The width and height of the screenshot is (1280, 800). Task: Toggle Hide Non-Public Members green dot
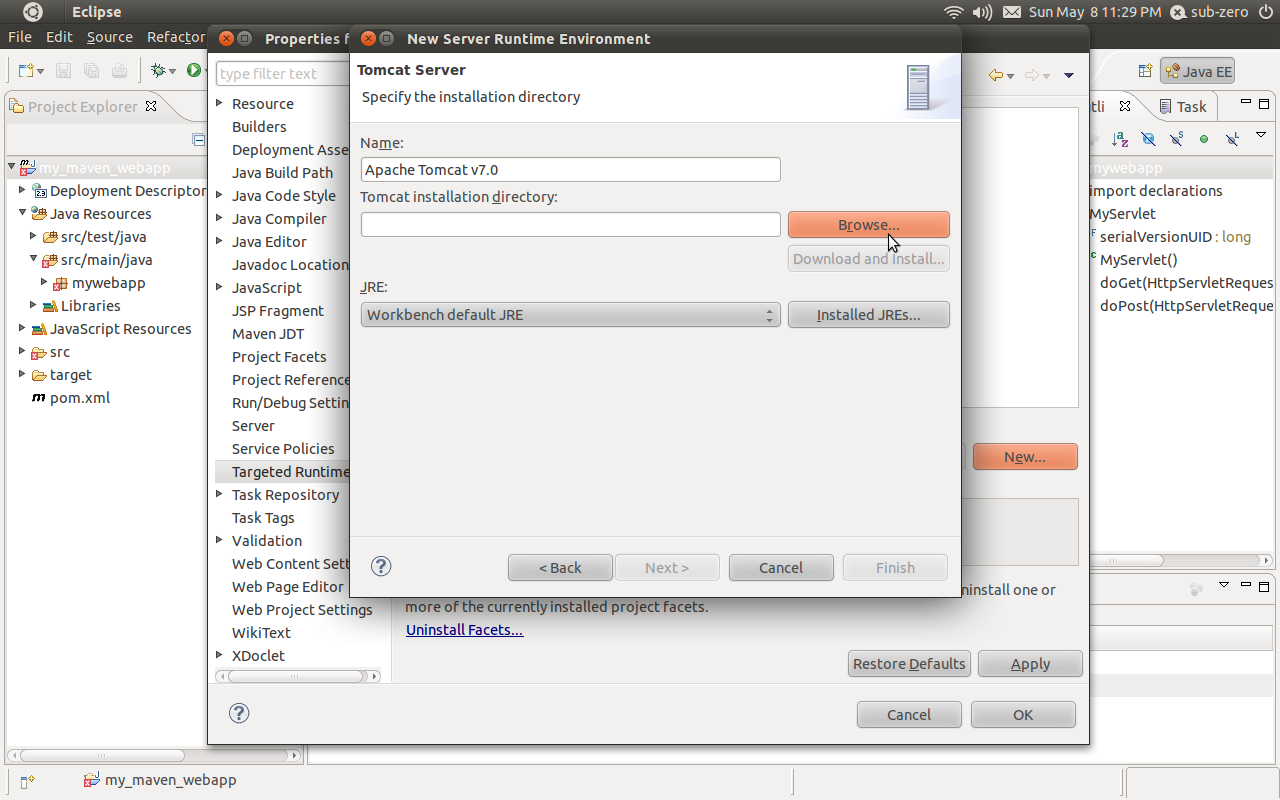[1204, 139]
